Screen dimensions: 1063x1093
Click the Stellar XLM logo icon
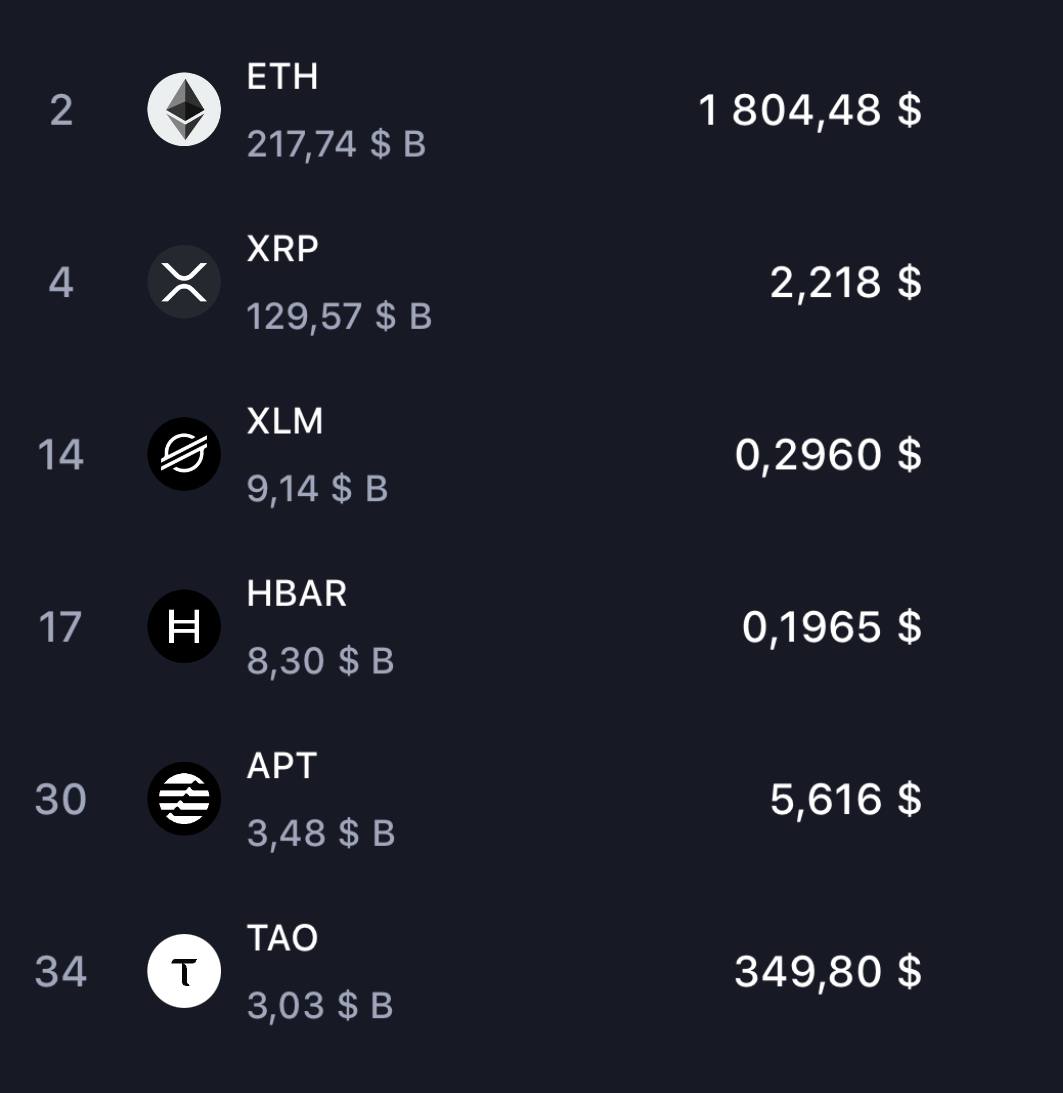[x=184, y=454]
